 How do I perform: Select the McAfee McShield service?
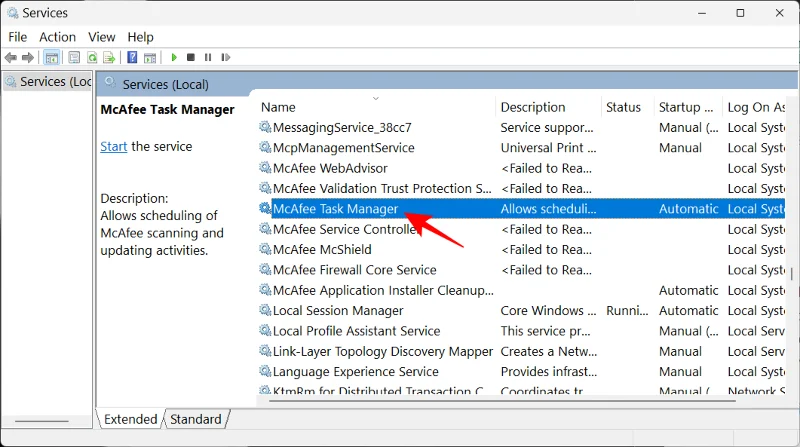[x=521, y=250]
